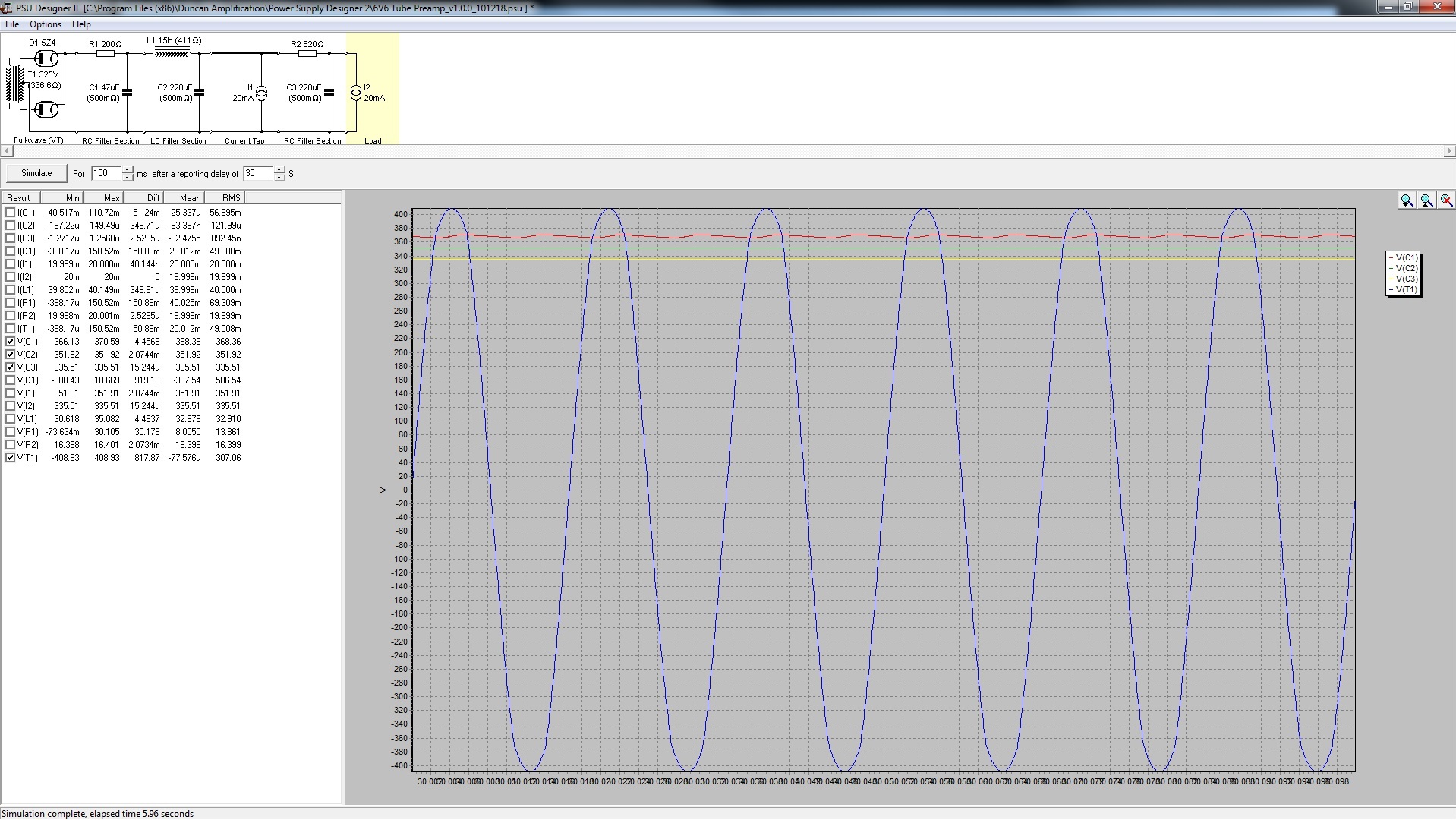1456x820 pixels.
Task: Click the zoom out magnifier icon
Action: (x=1426, y=200)
